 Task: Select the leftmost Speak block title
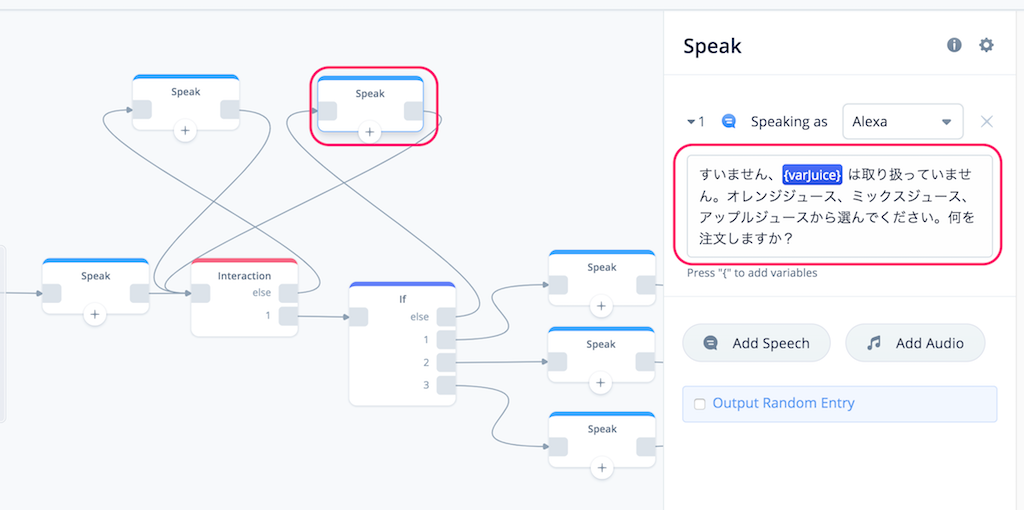click(96, 276)
